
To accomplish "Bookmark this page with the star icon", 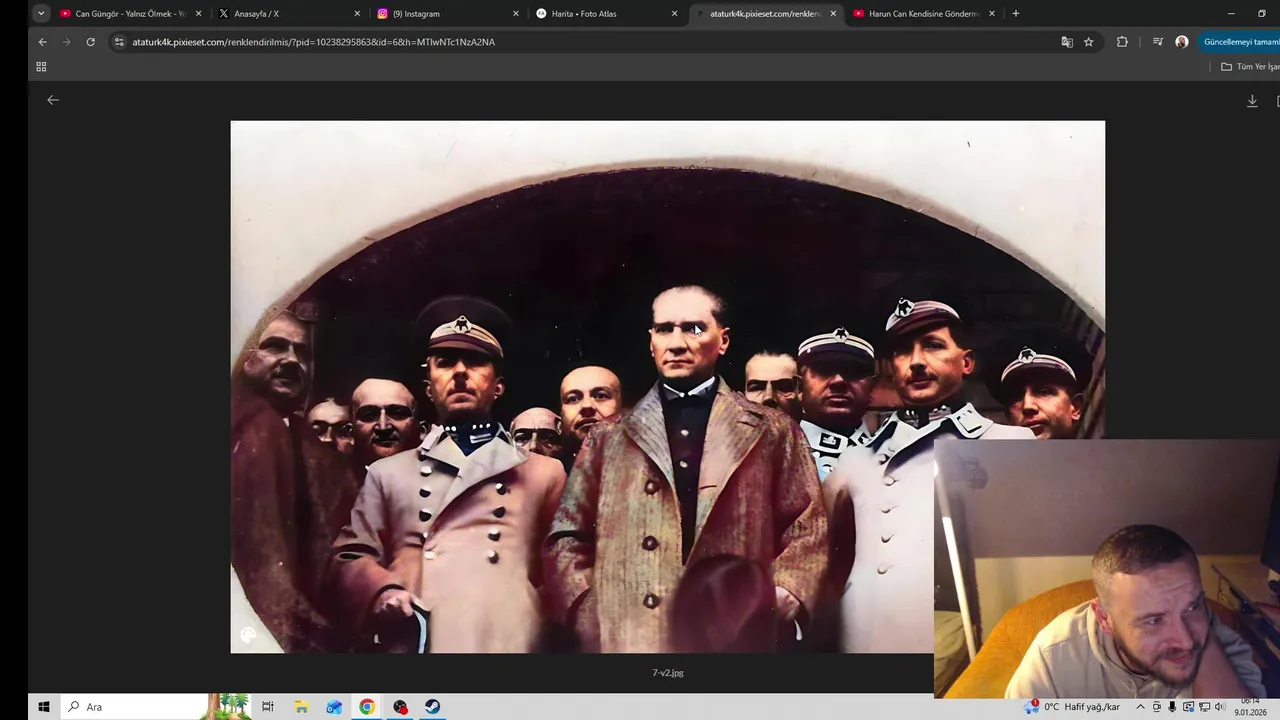I will pos(1089,42).
